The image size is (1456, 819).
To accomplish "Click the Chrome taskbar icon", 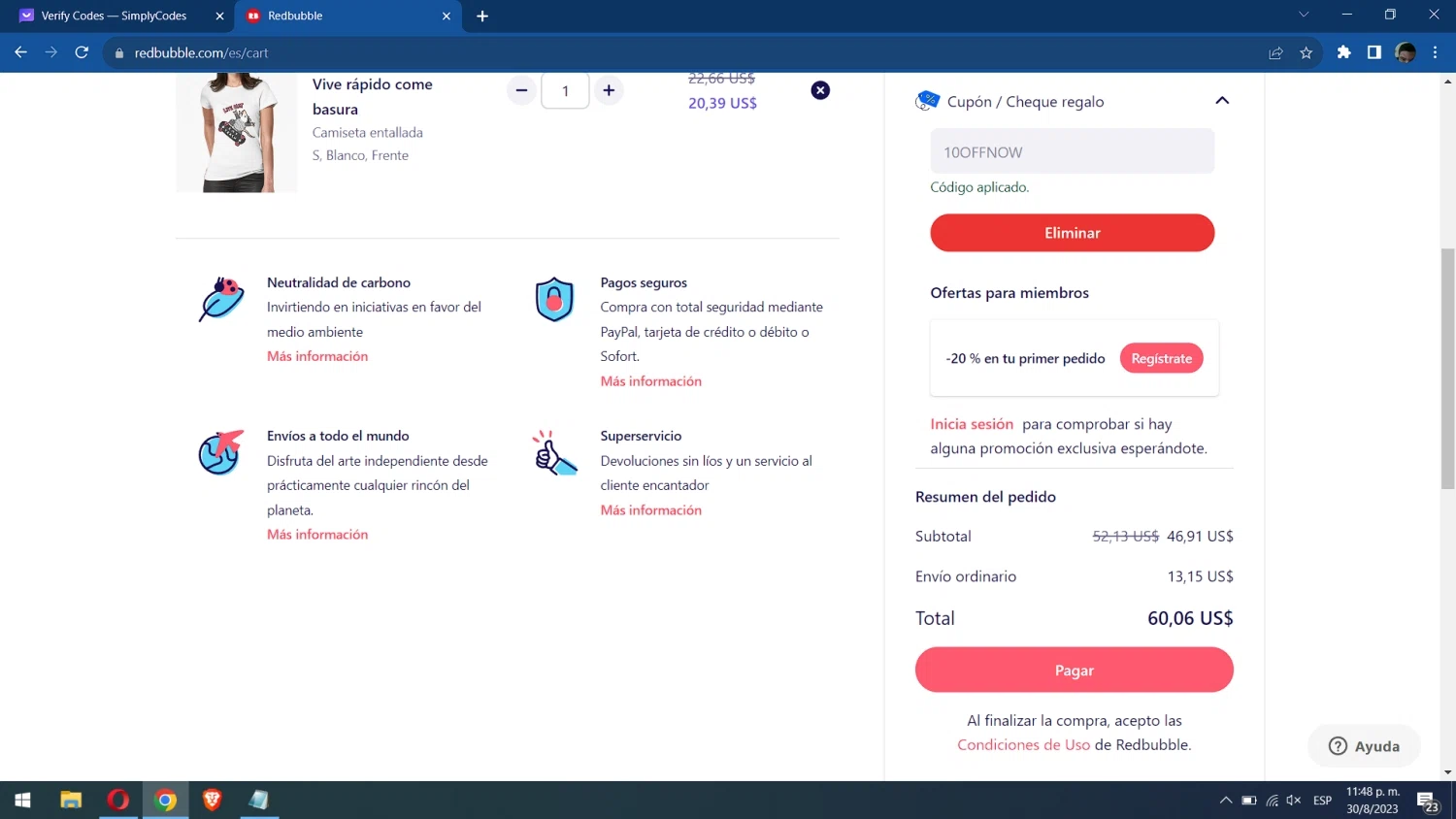I will pos(166,800).
